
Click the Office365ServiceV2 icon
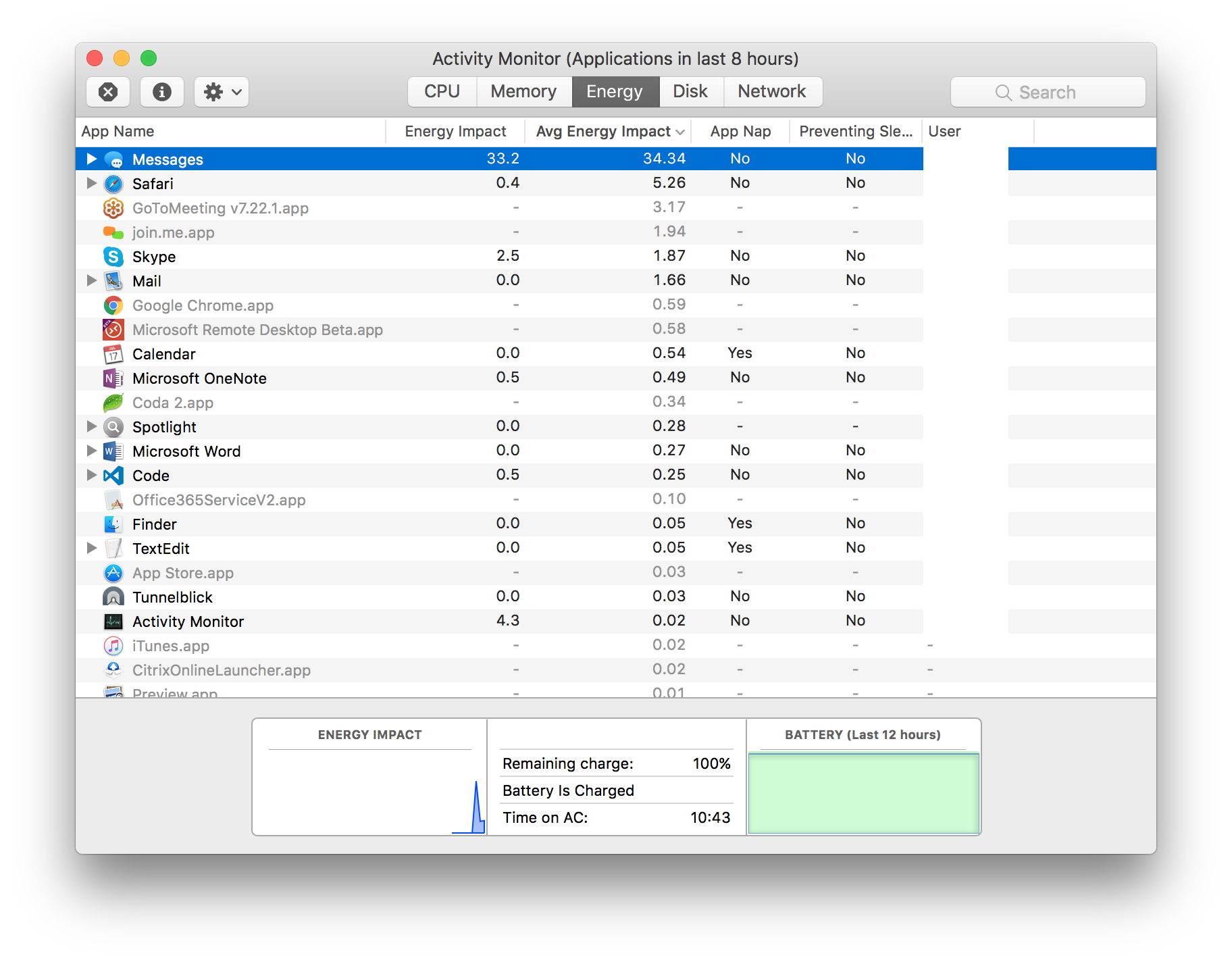point(113,500)
